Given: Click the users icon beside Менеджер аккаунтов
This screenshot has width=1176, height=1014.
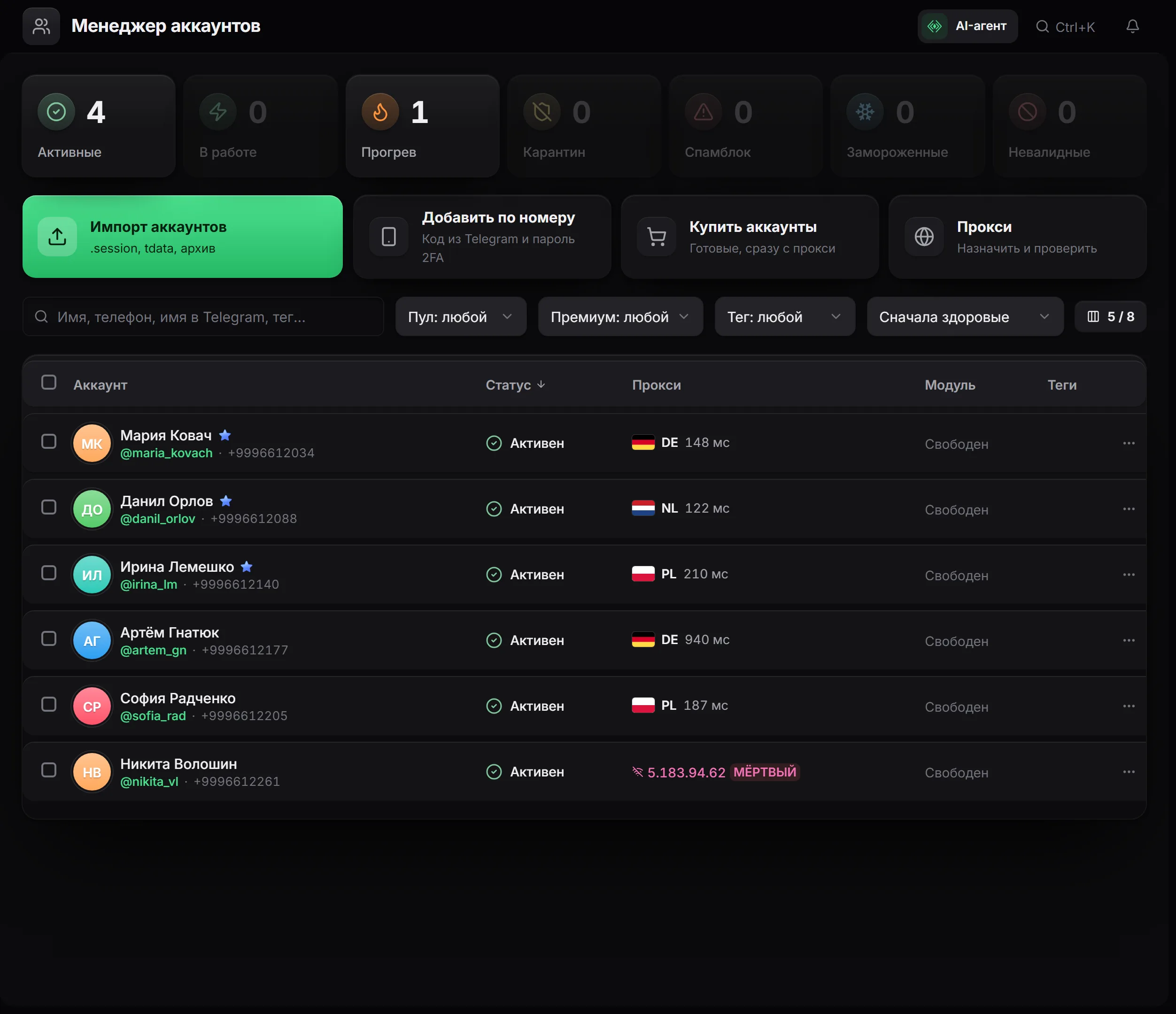Looking at the screenshot, I should [x=41, y=26].
